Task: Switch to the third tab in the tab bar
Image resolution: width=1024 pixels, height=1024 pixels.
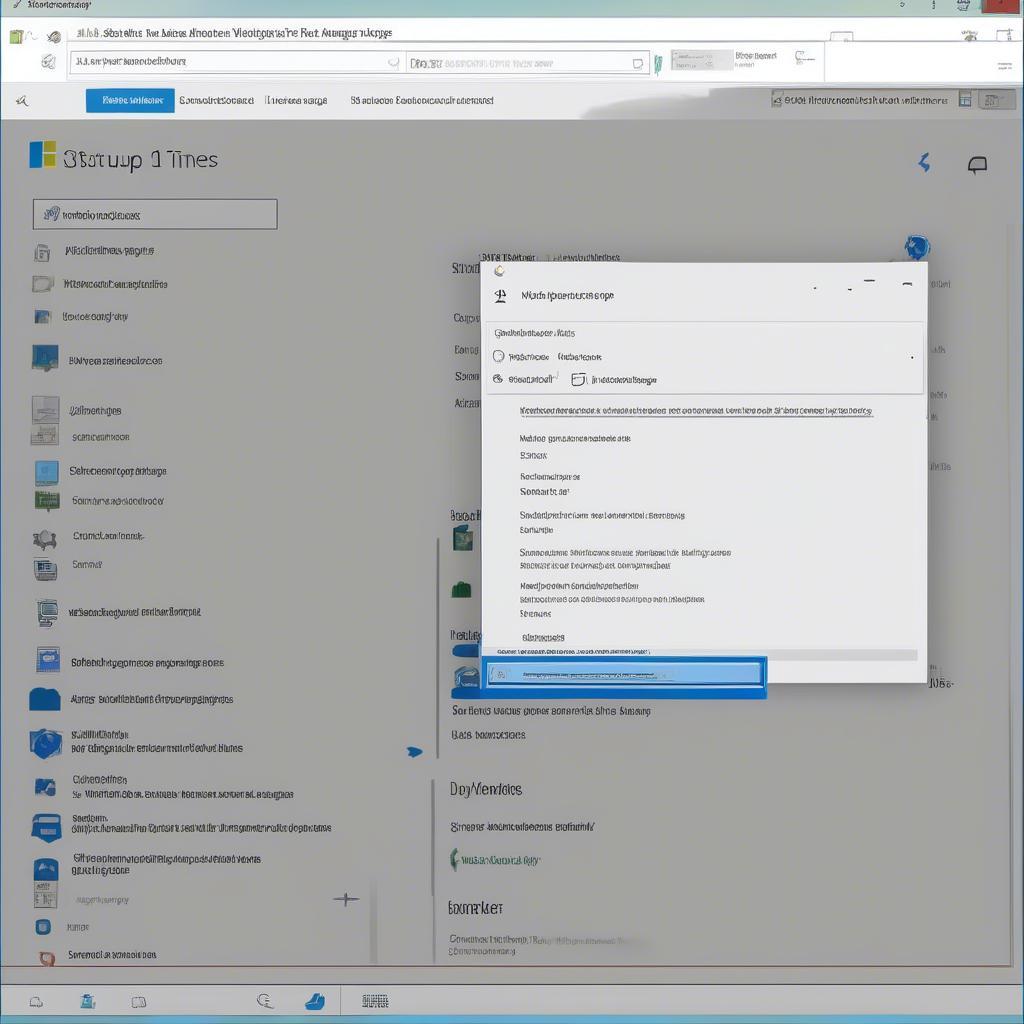Action: click(296, 101)
